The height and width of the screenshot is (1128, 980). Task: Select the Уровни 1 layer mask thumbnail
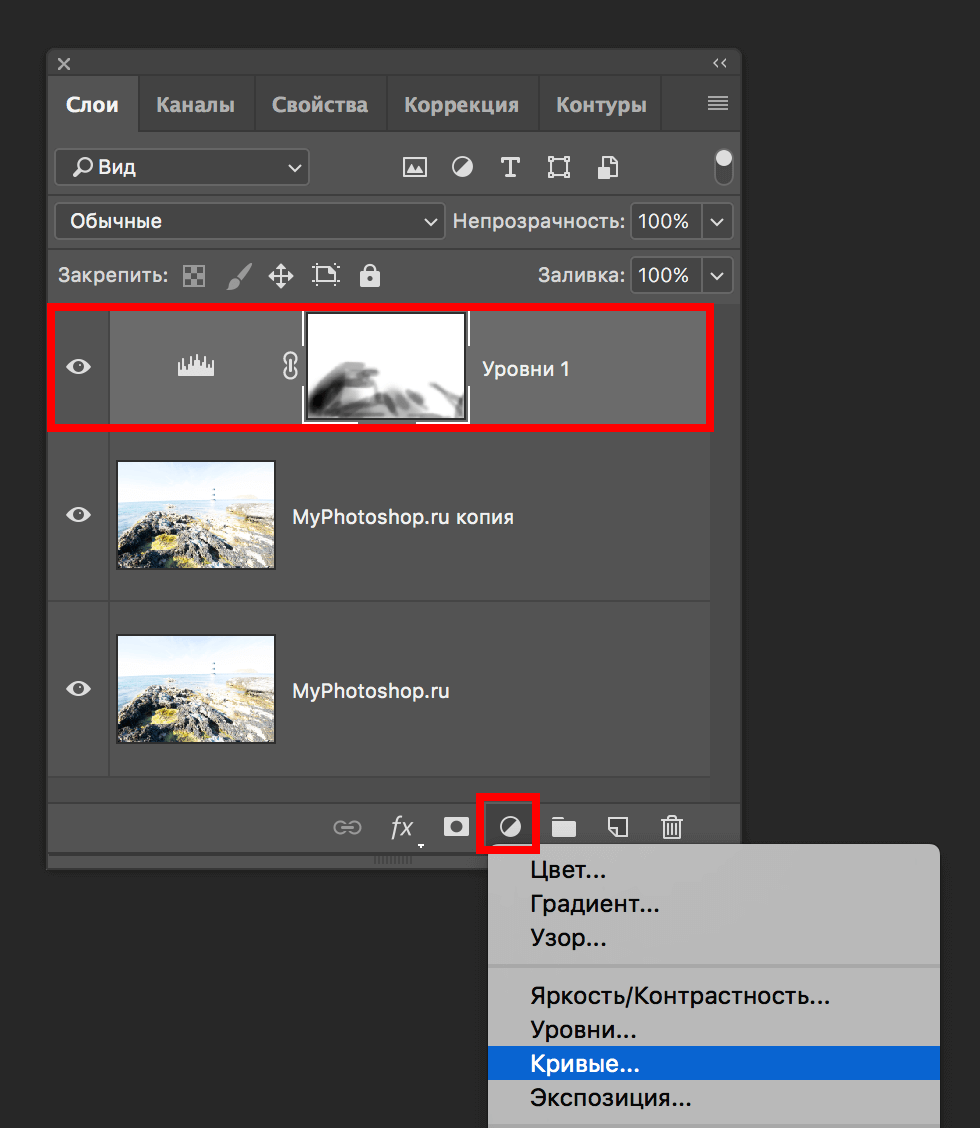[386, 367]
